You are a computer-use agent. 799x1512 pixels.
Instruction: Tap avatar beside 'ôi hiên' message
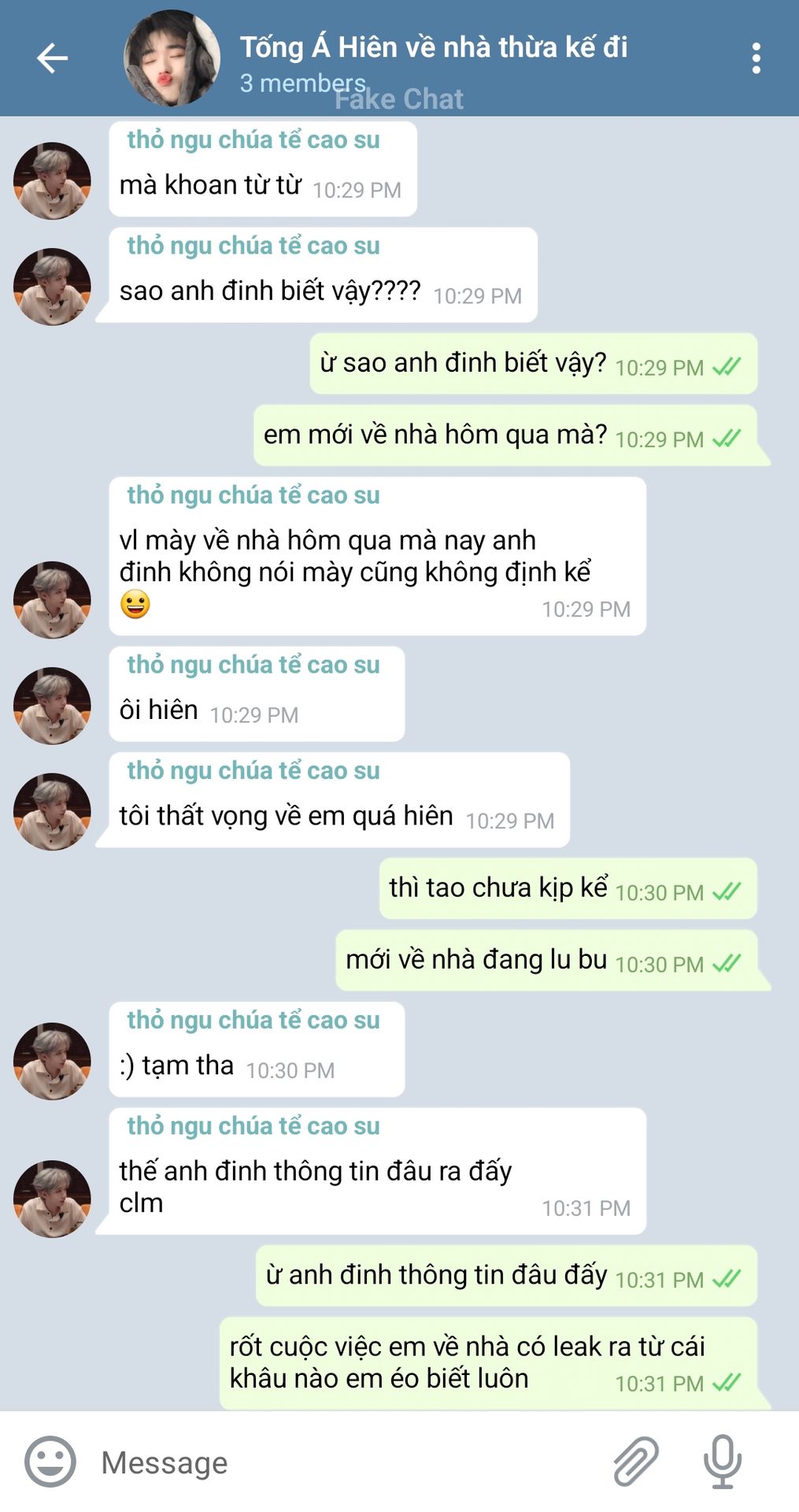[52, 706]
